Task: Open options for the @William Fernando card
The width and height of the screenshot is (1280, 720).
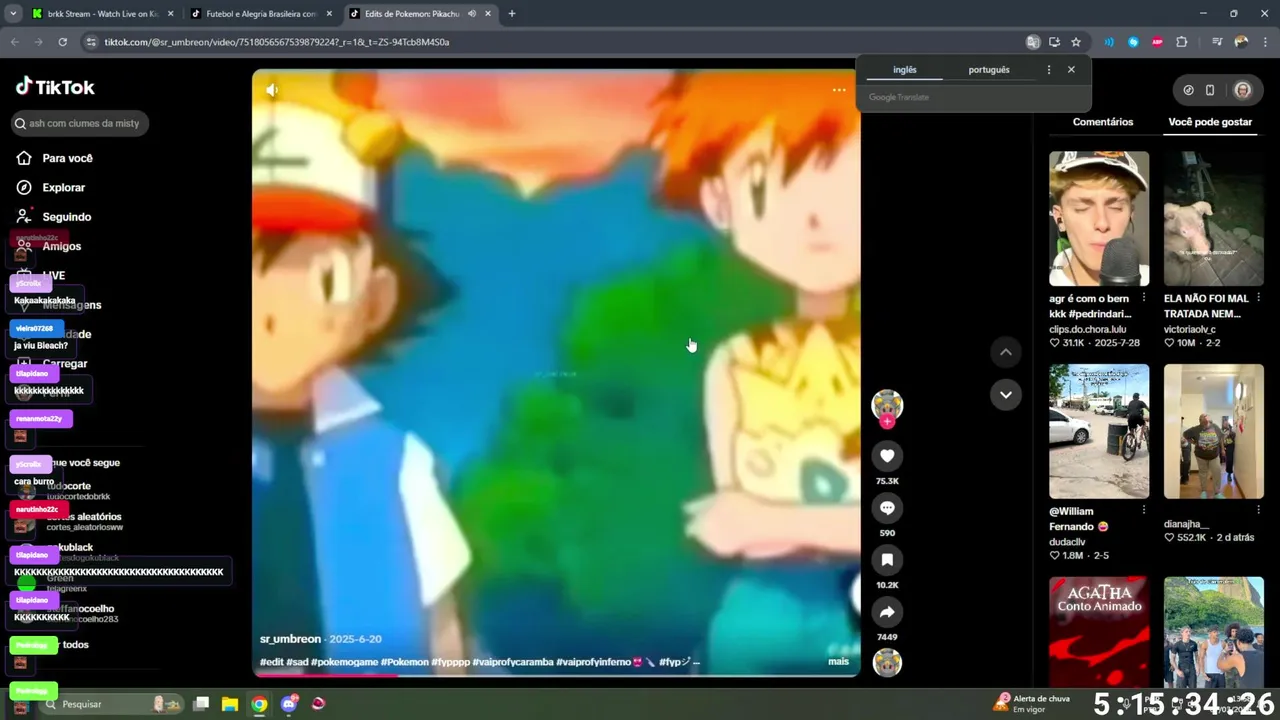Action: point(1144,511)
